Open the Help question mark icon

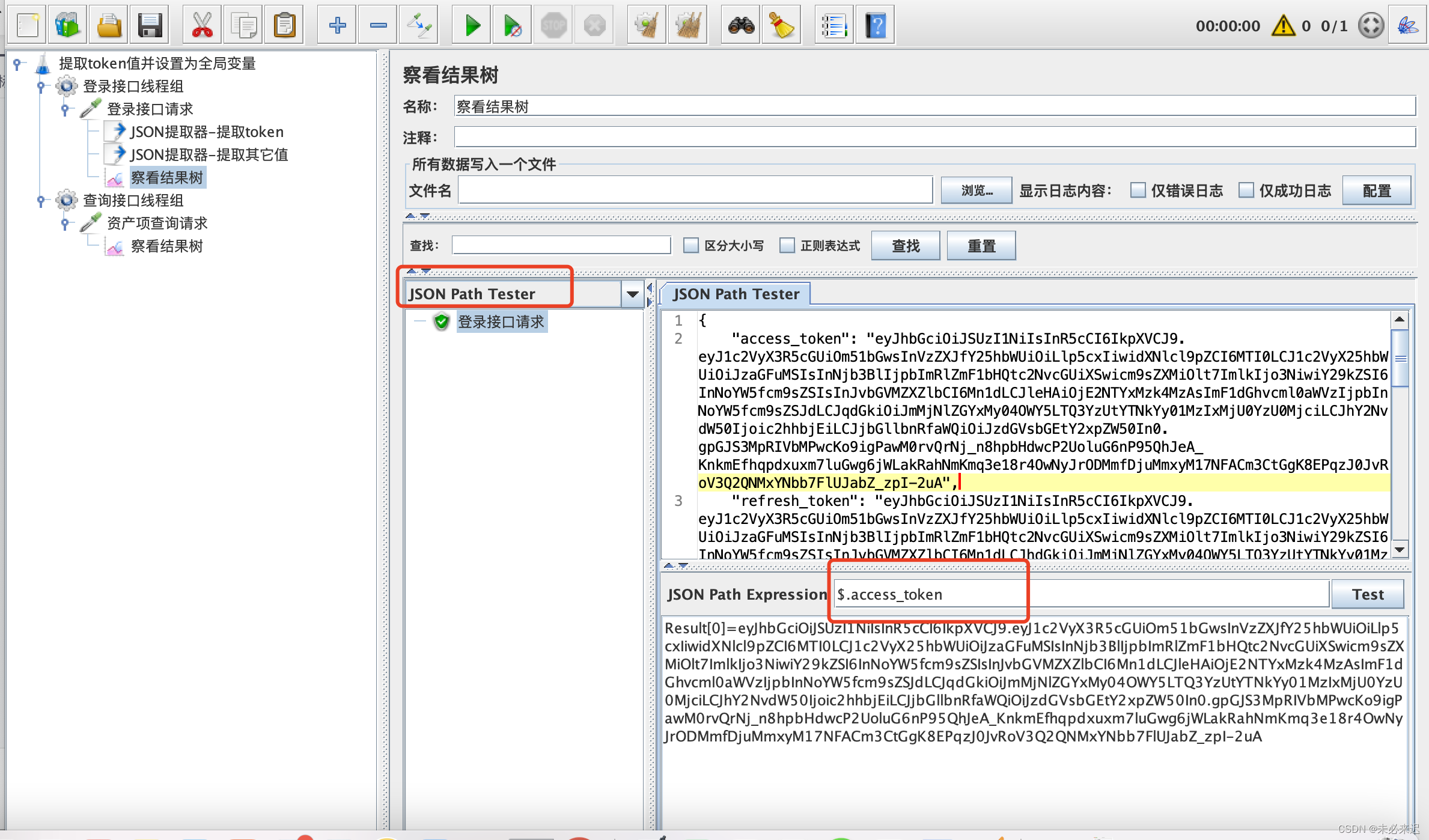(x=876, y=25)
